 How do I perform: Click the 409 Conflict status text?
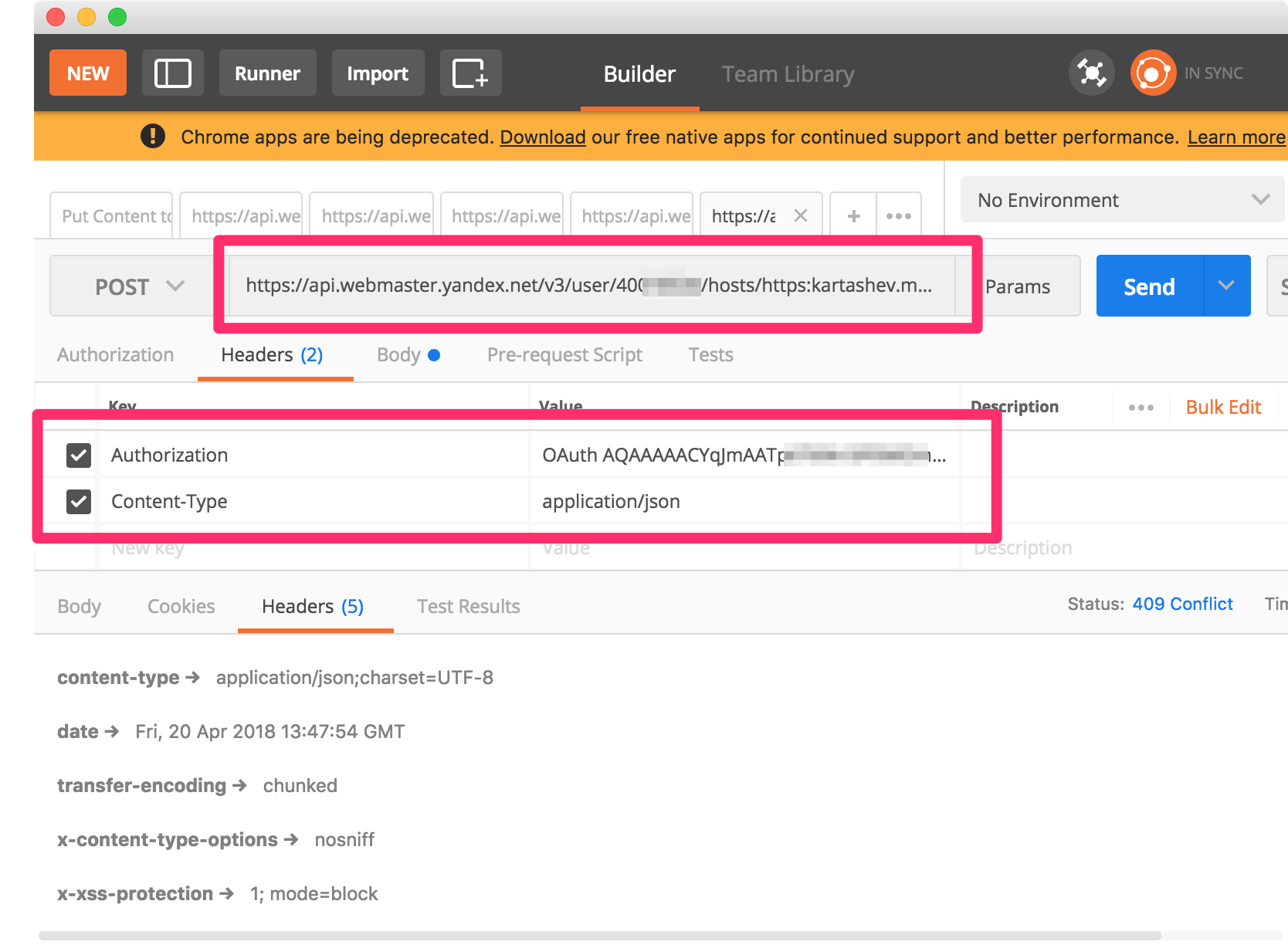tap(1182, 604)
